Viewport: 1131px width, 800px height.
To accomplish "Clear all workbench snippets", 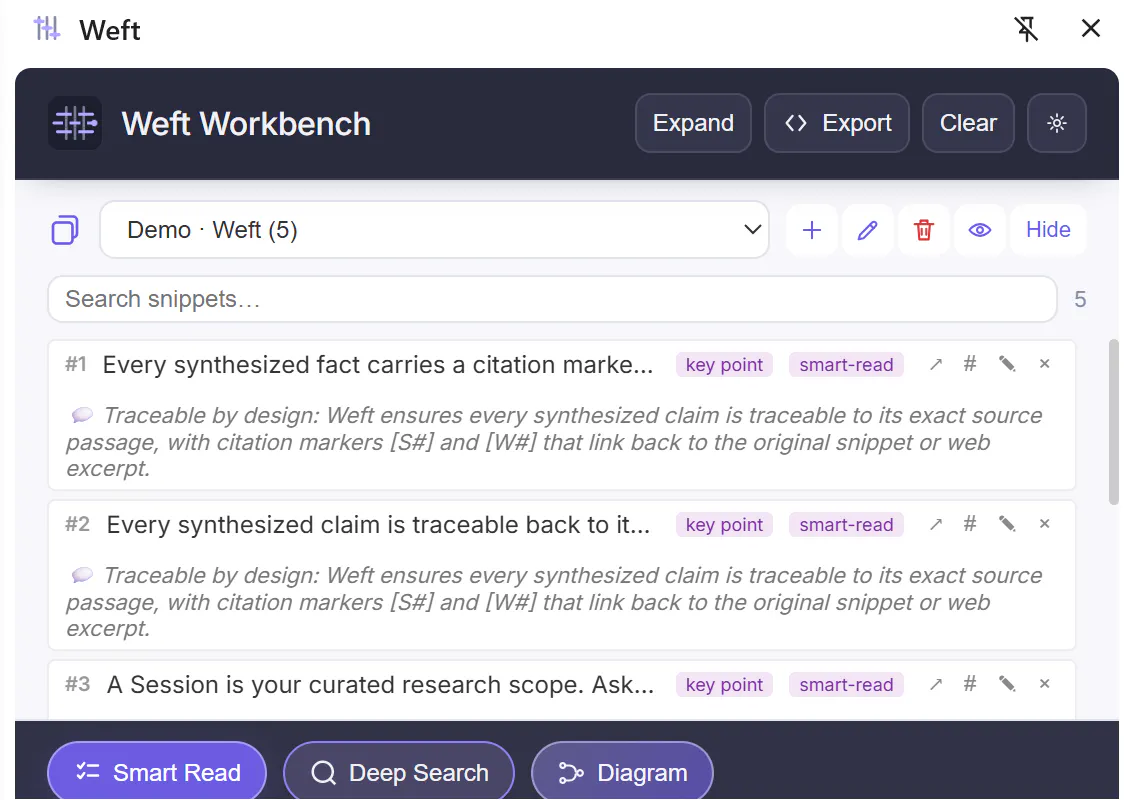I will [x=968, y=123].
